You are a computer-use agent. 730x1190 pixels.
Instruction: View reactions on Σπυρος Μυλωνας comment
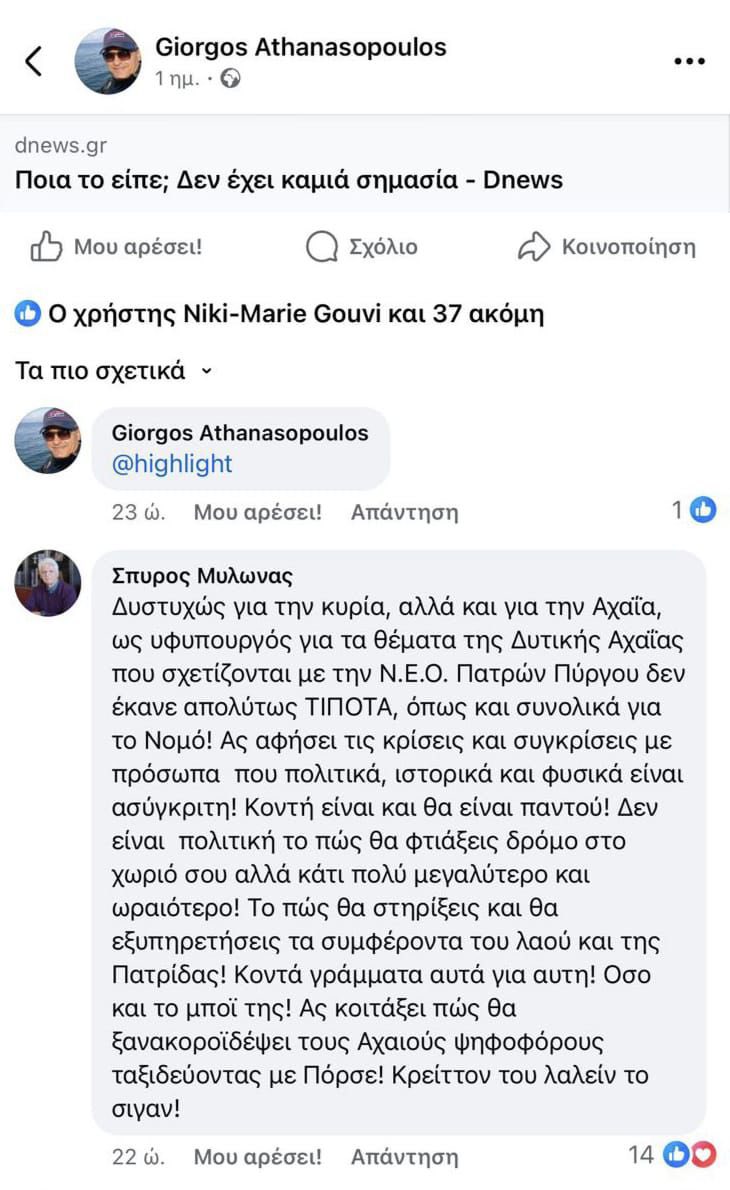(692, 1155)
